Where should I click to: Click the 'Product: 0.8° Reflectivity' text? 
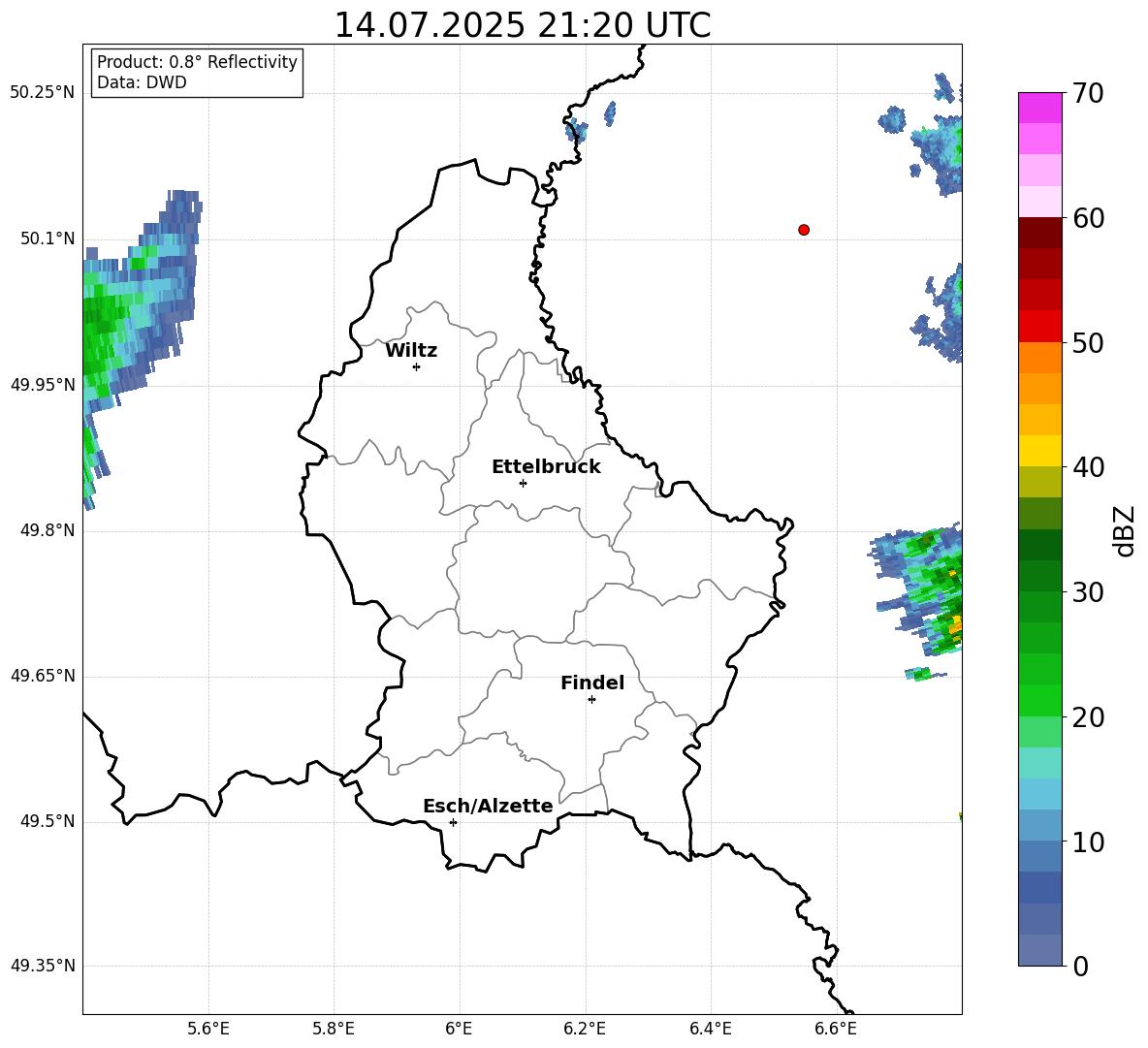(x=197, y=61)
